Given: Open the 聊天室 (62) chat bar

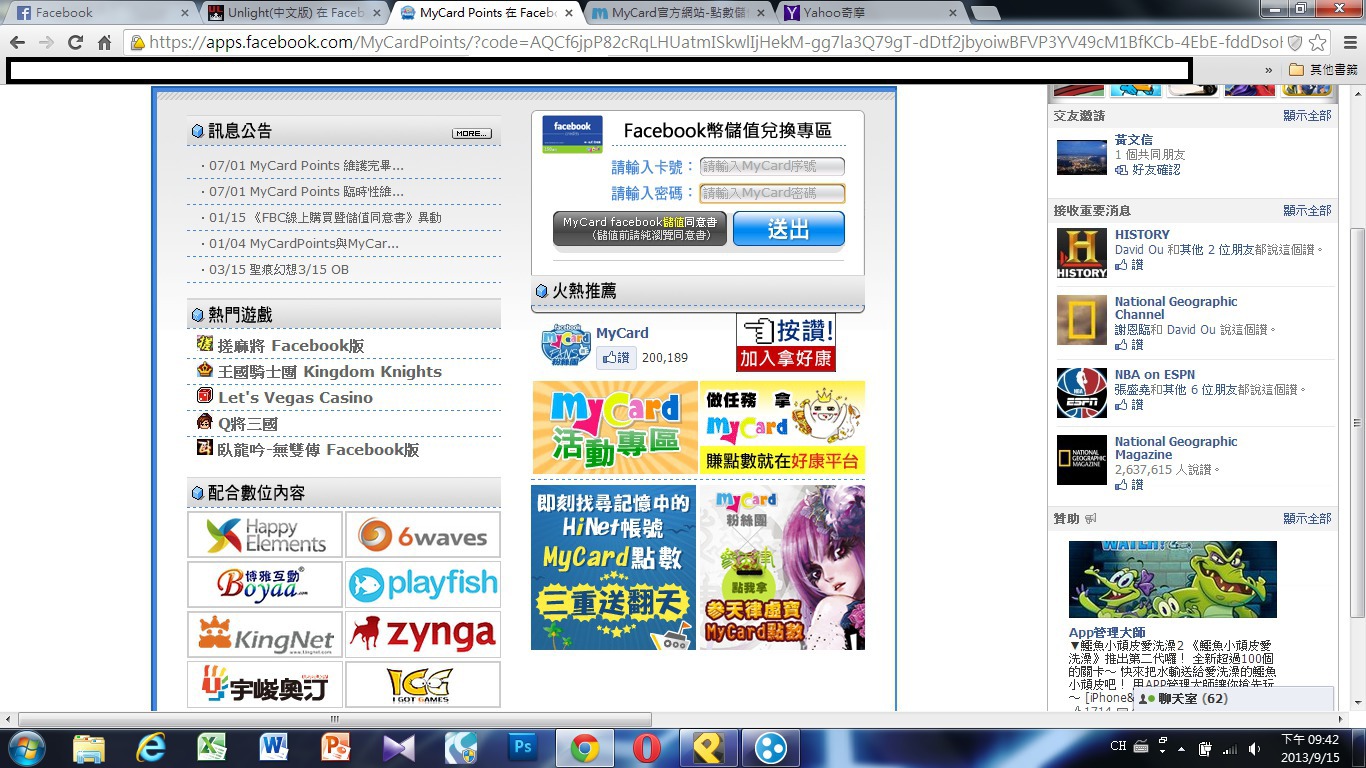Looking at the screenshot, I should pyautogui.click(x=1233, y=699).
